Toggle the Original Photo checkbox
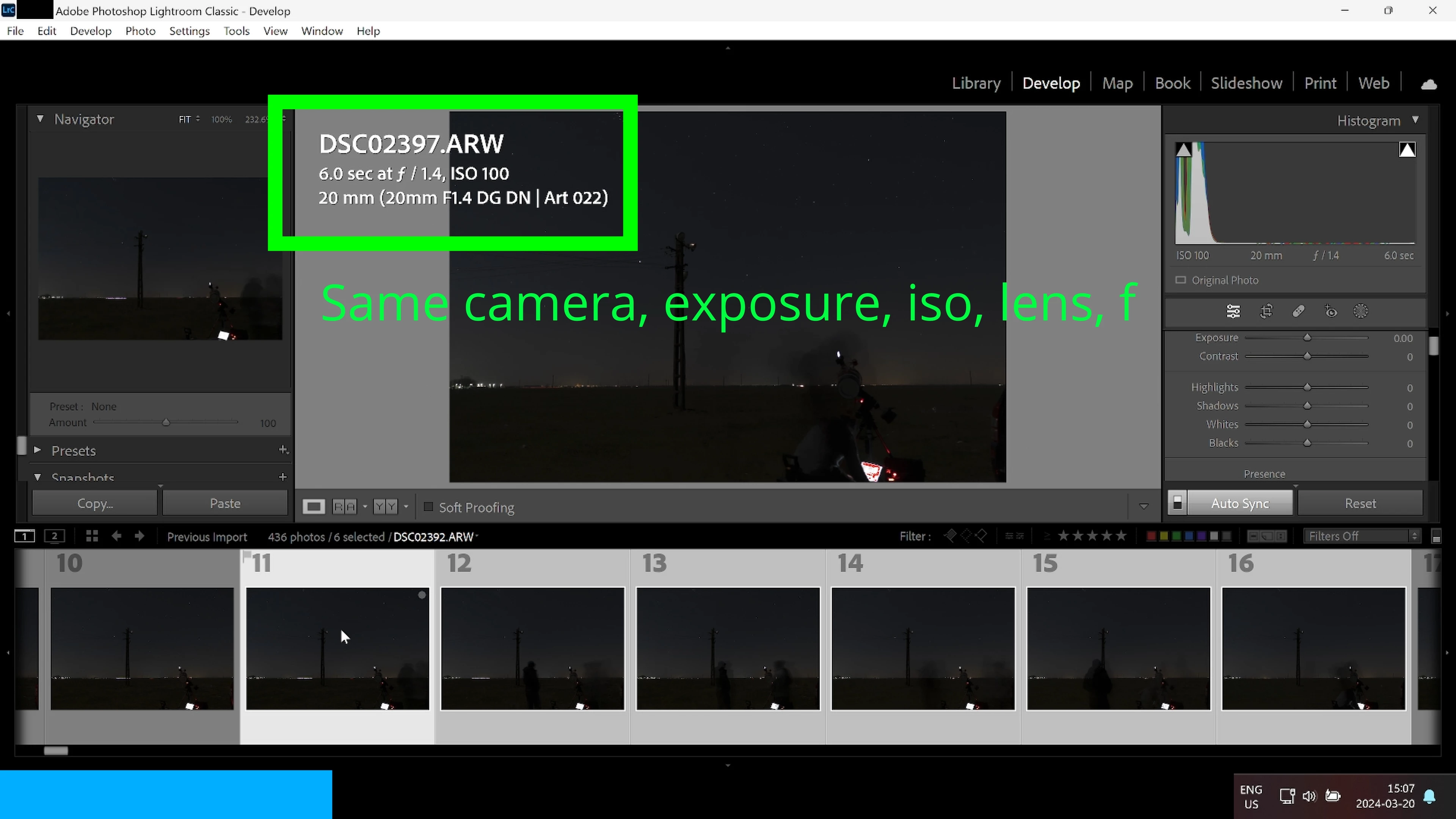Screen dimensions: 1456x819 (x=1181, y=280)
